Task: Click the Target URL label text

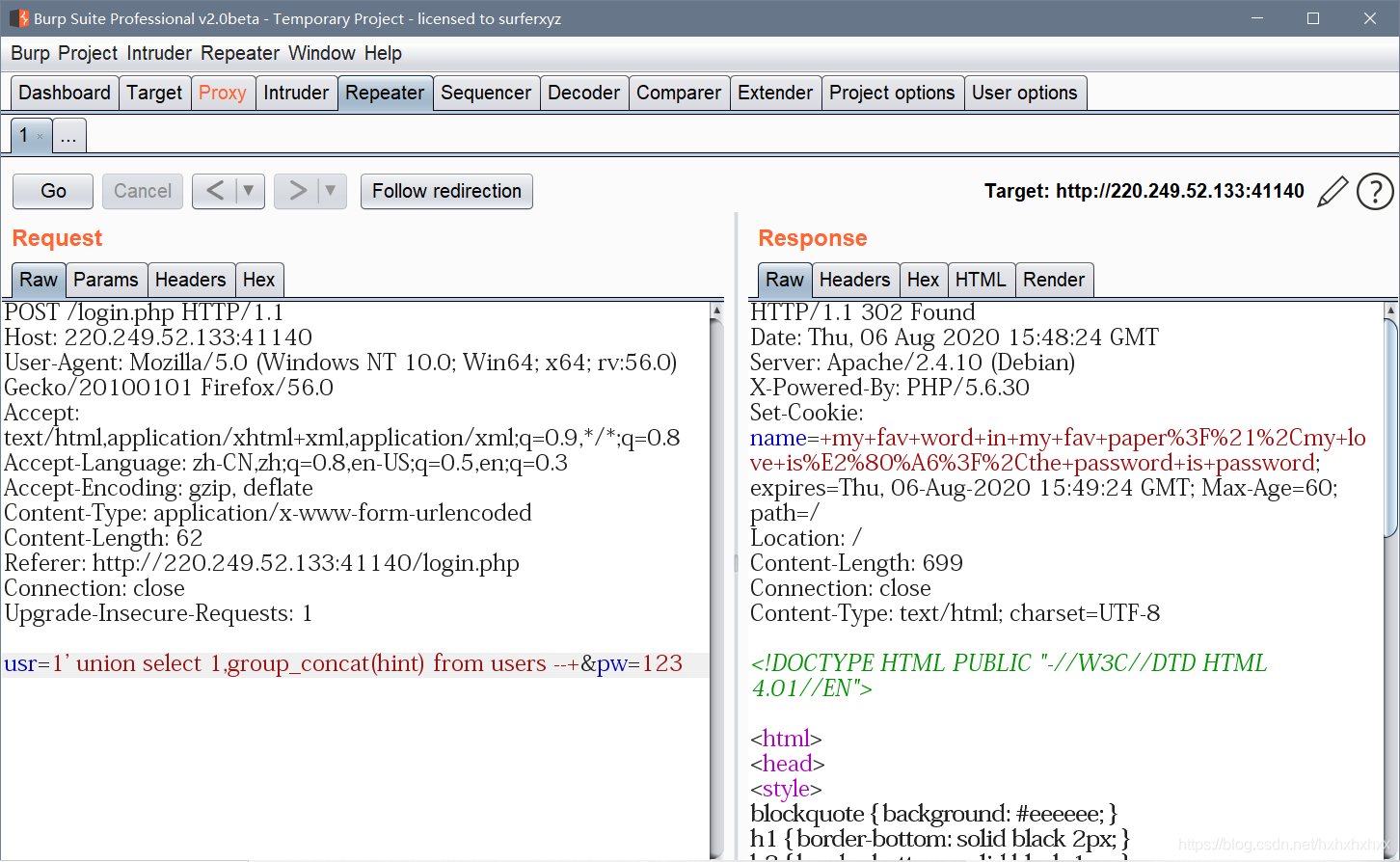Action: [1144, 191]
